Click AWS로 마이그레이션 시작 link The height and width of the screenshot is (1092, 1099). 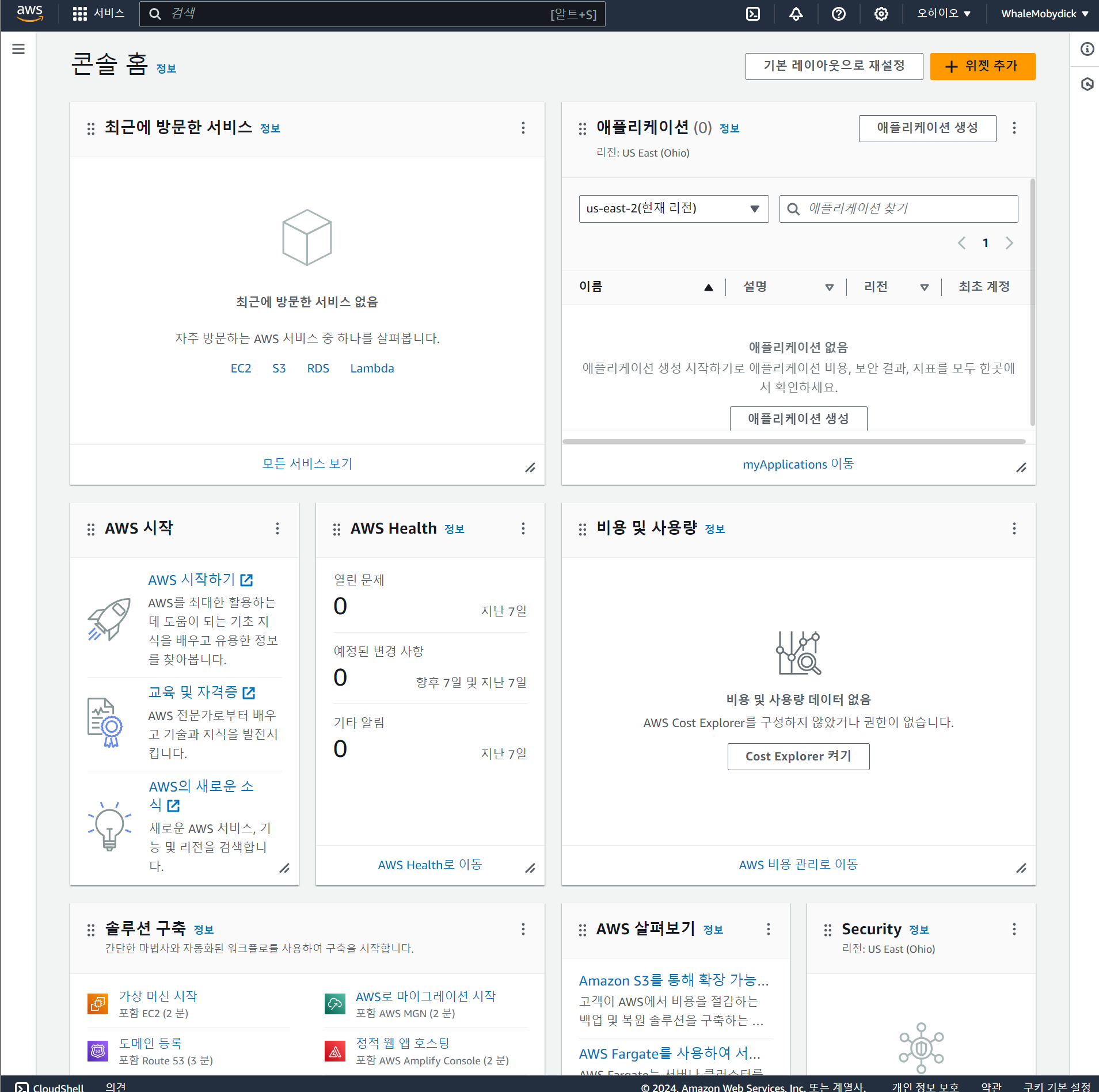(x=425, y=996)
